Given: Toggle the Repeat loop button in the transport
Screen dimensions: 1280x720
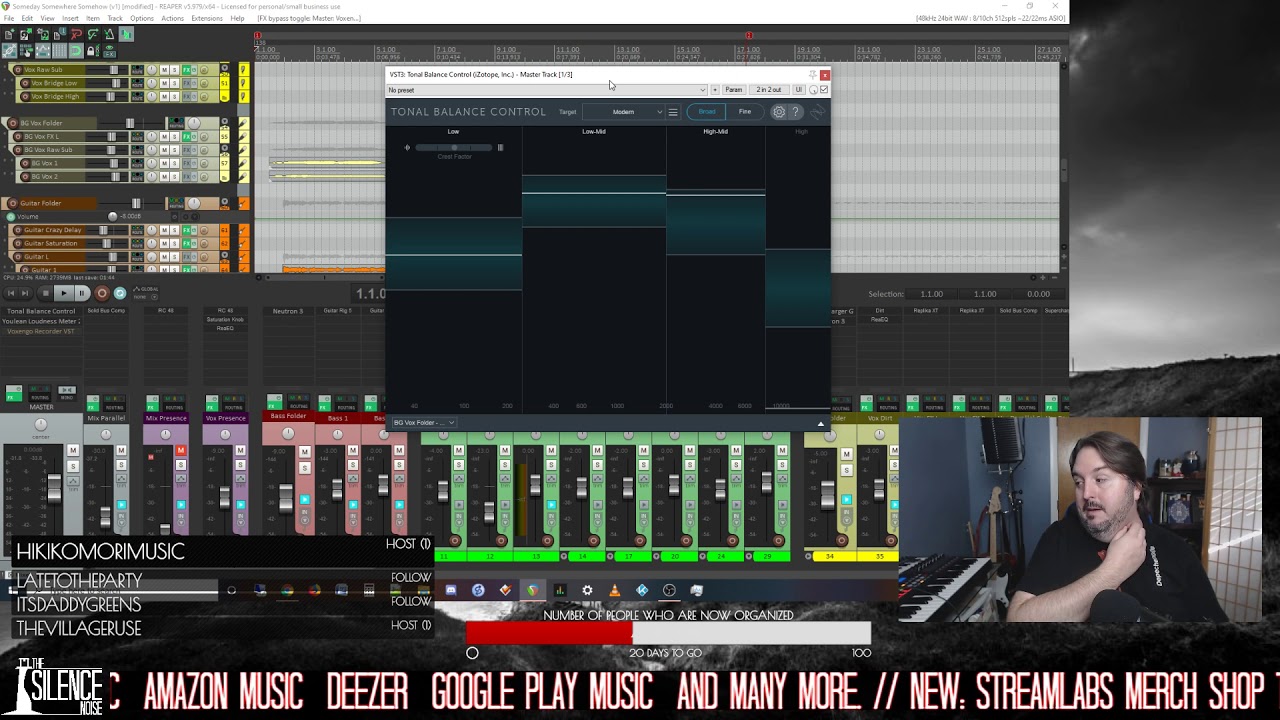Looking at the screenshot, I should tap(120, 293).
